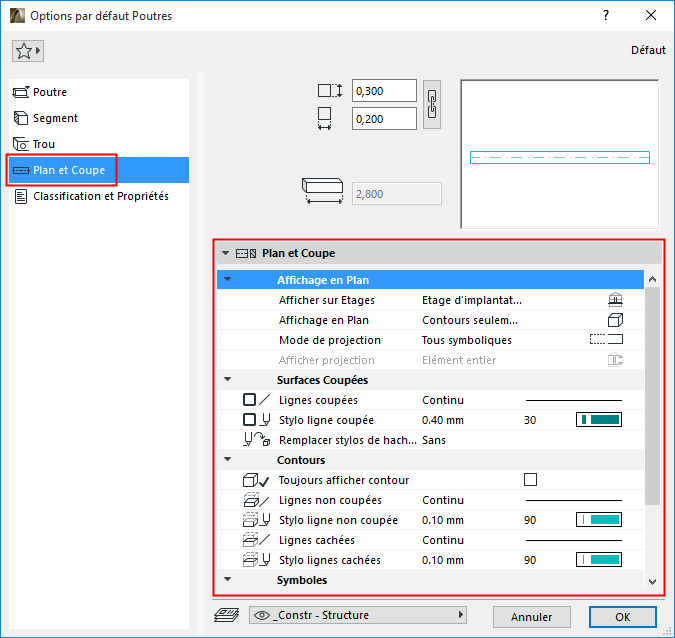Collapse the Symboles section
This screenshot has height=638, width=675.
[x=228, y=580]
